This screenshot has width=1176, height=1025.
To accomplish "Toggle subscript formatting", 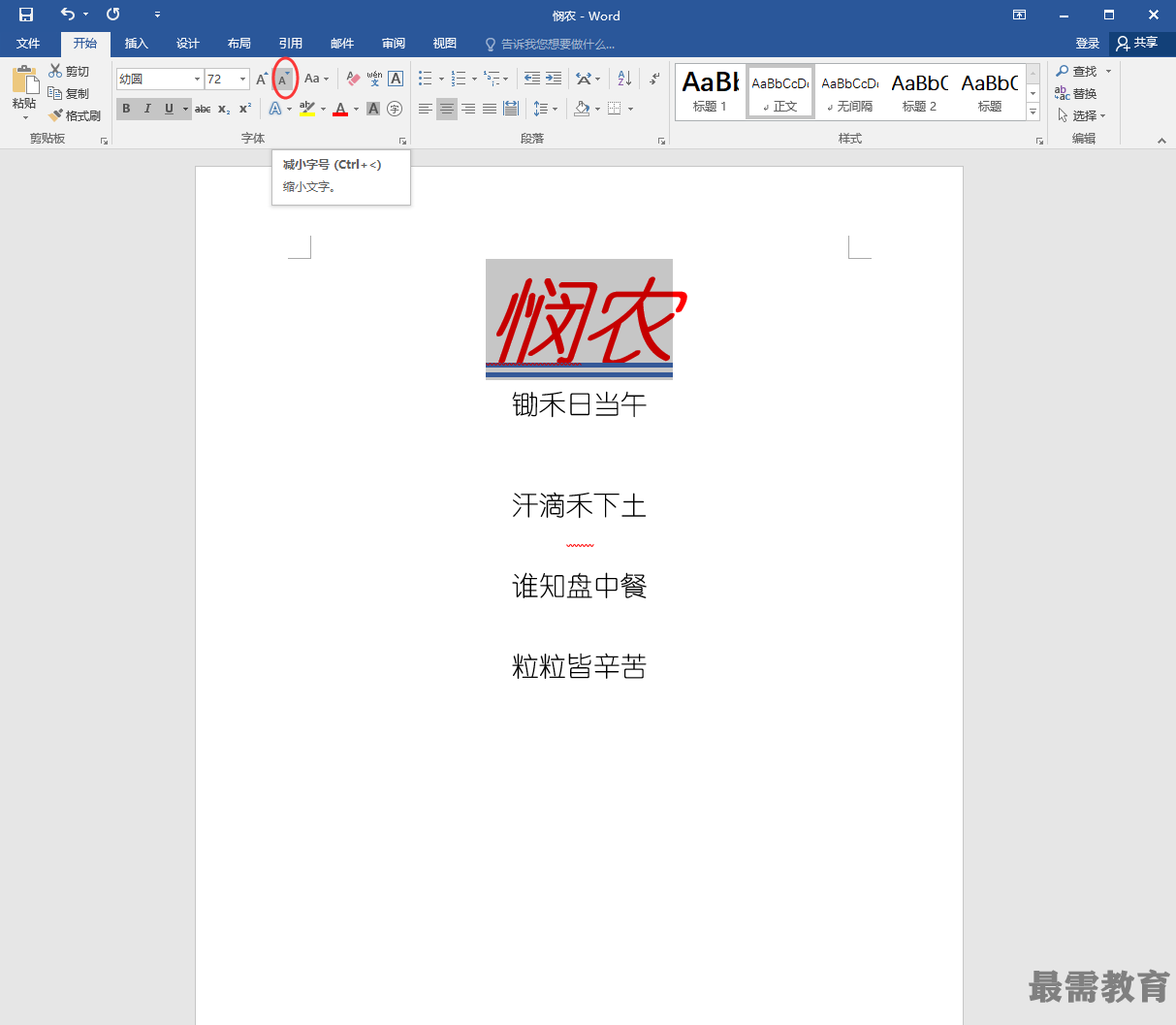I will 224,109.
